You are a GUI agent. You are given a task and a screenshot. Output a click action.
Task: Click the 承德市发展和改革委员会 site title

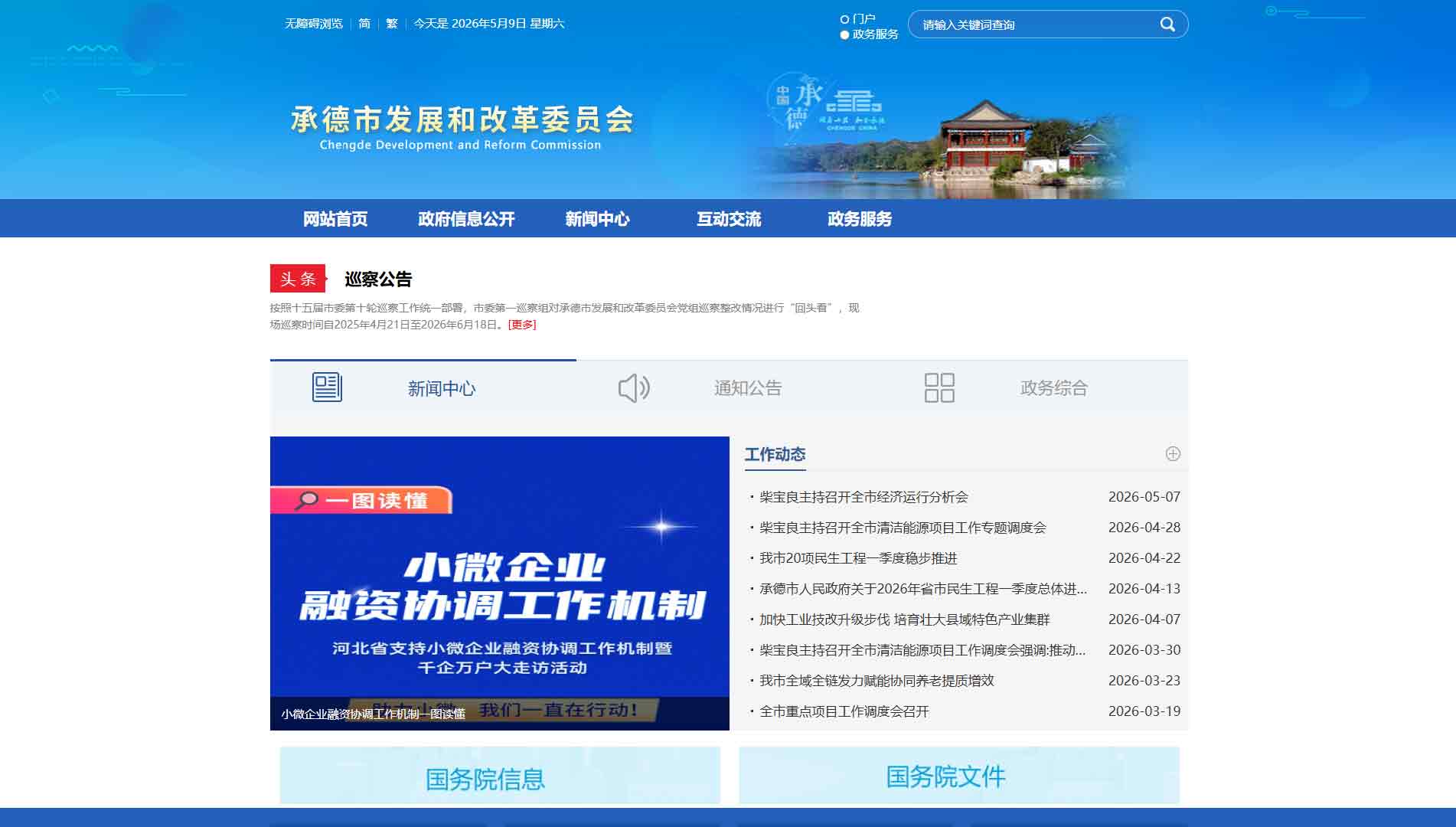click(462, 120)
